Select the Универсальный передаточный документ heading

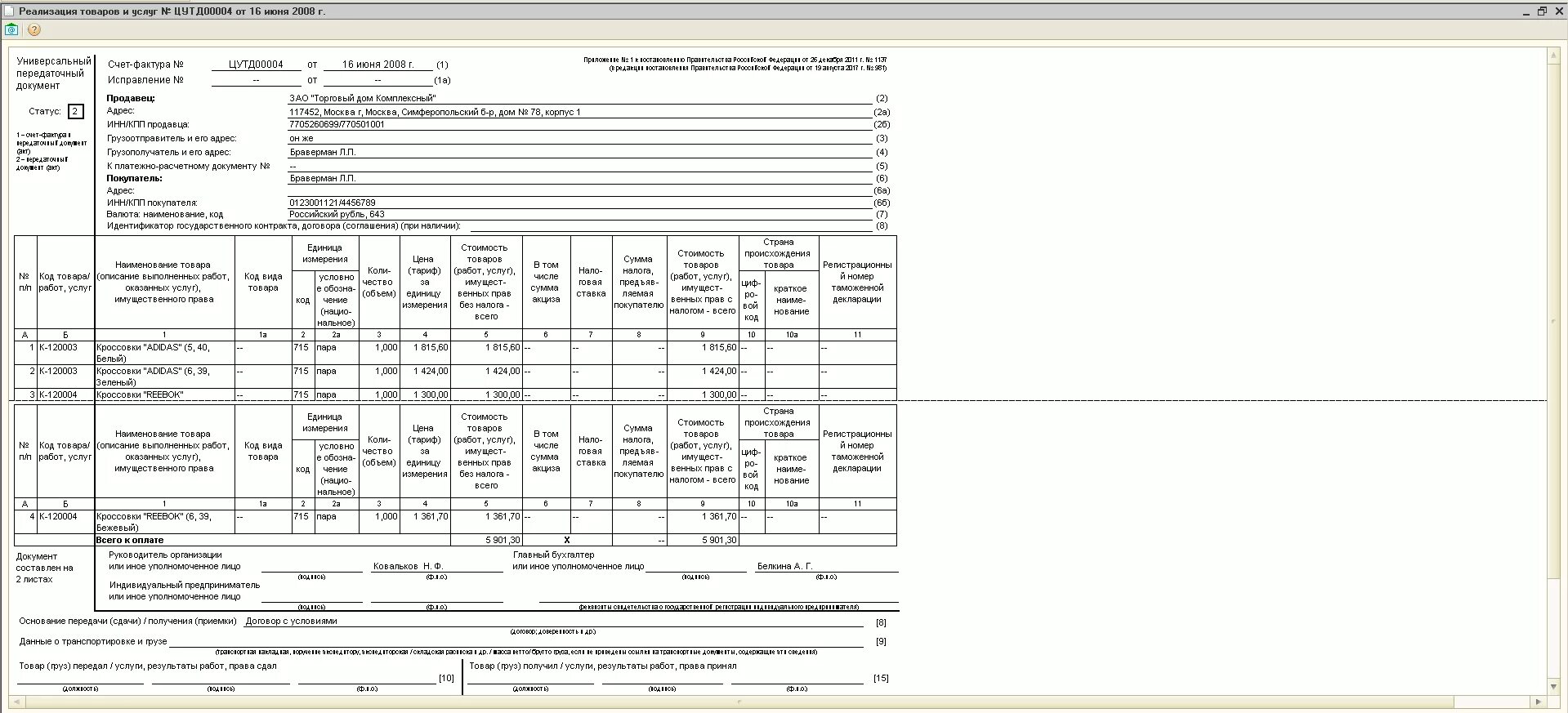pos(54,74)
